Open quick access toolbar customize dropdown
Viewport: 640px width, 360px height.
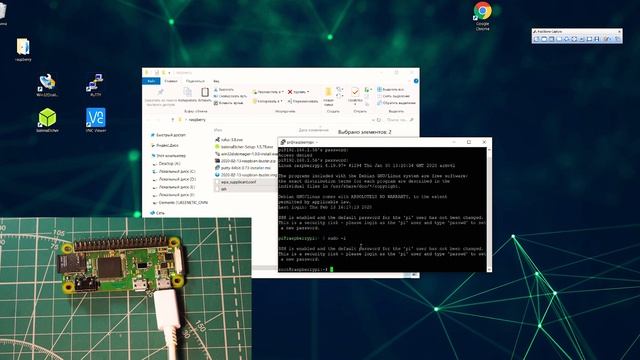169,73
